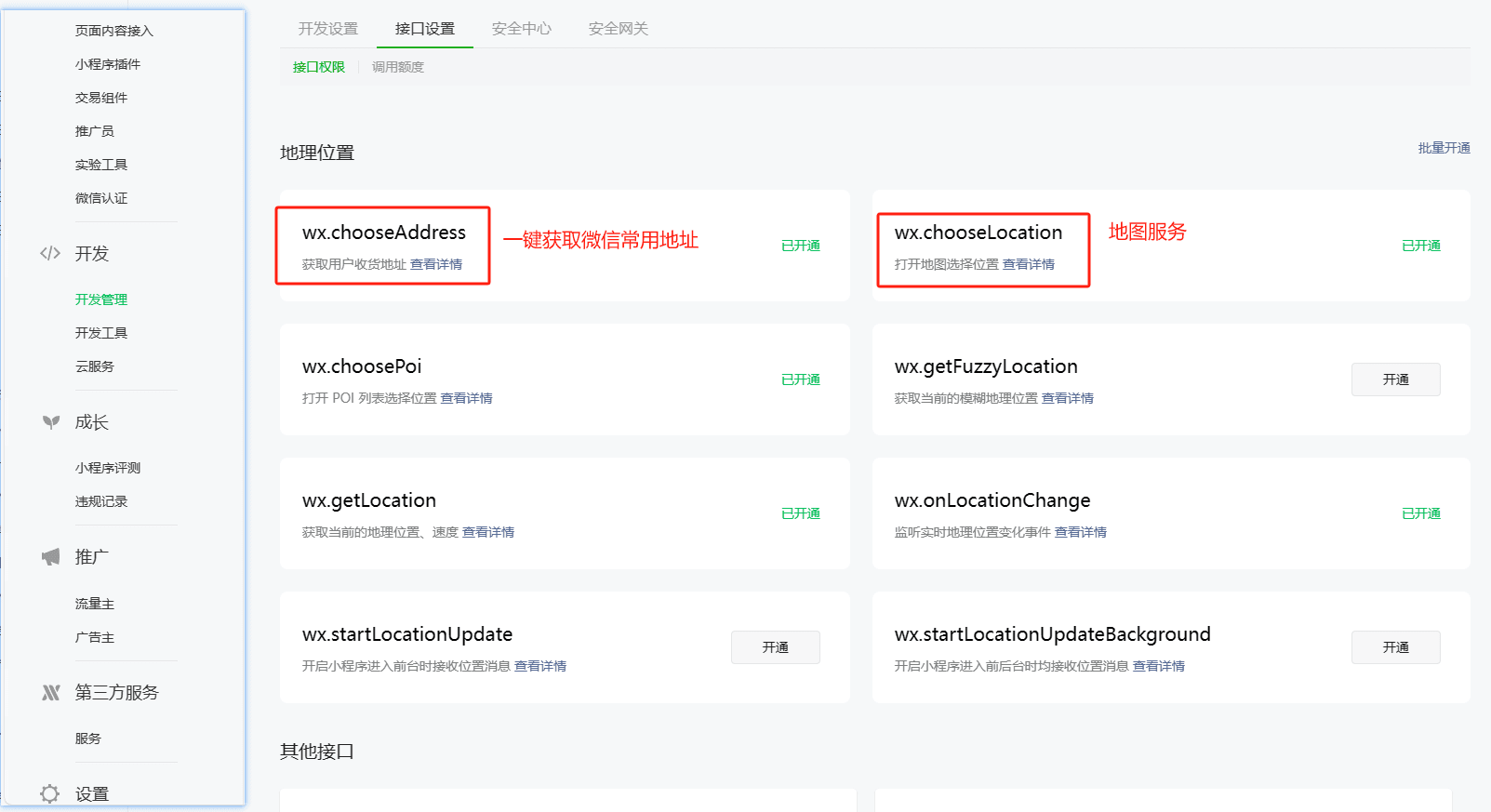Click 开通 for wx.startLocationUpdateBackground
Image resolution: width=1491 pixels, height=812 pixels.
coord(1395,647)
